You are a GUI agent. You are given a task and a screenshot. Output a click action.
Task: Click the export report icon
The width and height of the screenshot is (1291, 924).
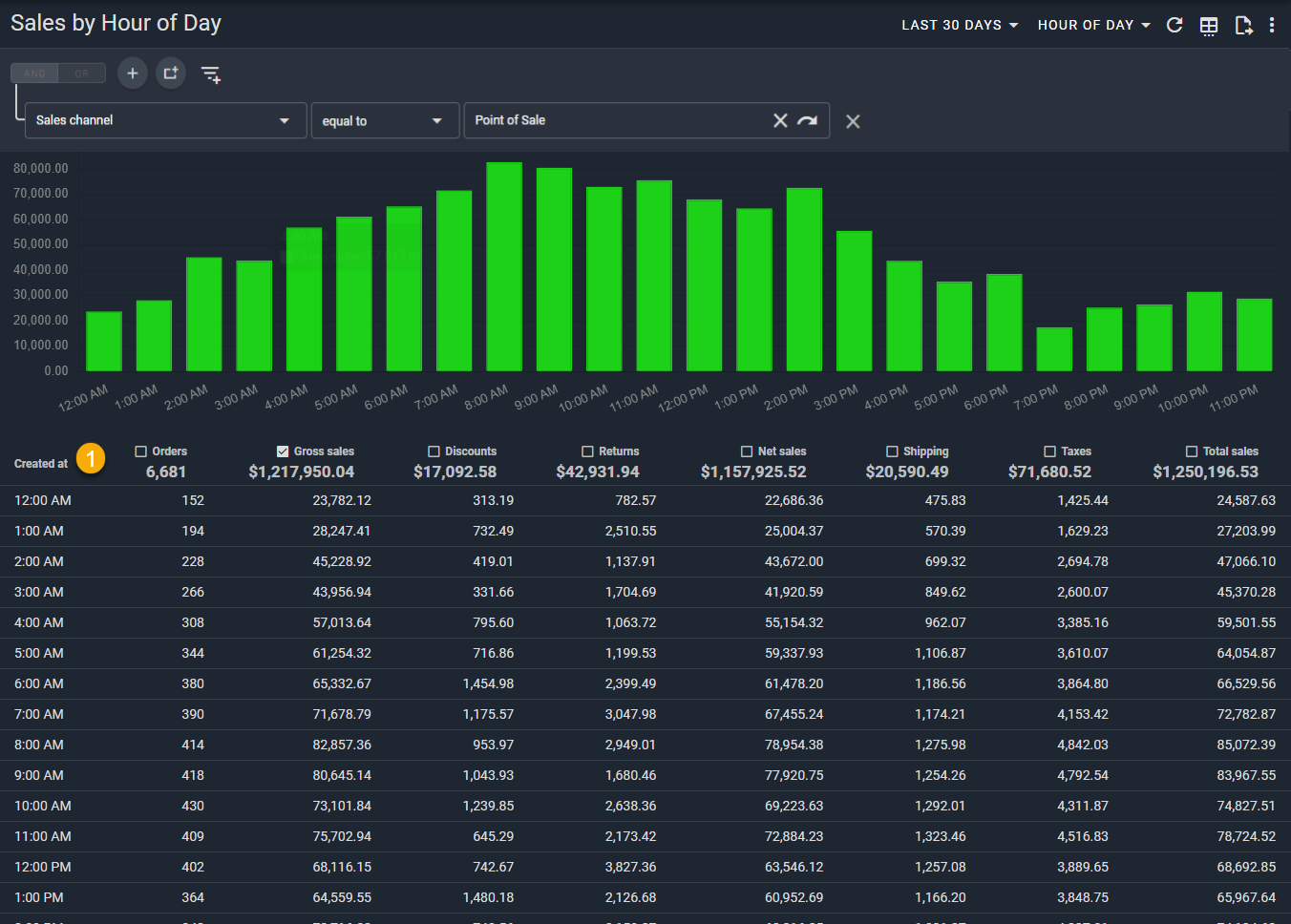click(1243, 26)
